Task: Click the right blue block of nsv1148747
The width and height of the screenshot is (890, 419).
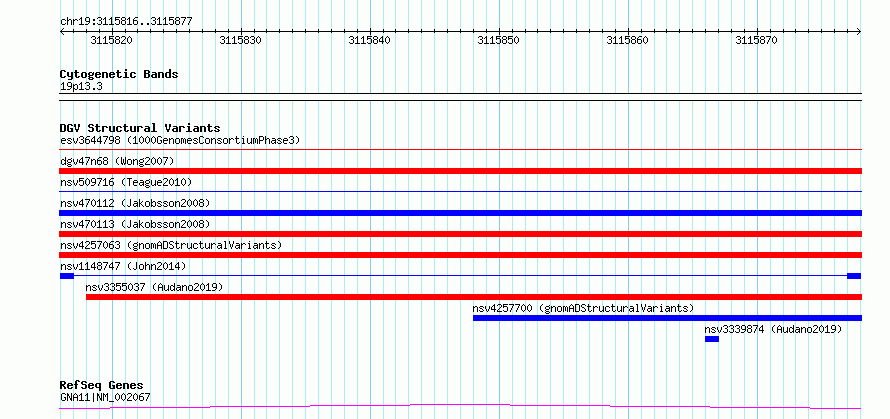Action: point(854,276)
